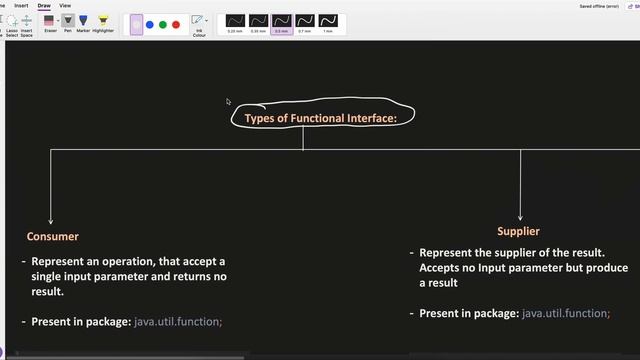The height and width of the screenshot is (360, 640).
Task: Open the Insert ribbon tab
Action: [x=21, y=6]
